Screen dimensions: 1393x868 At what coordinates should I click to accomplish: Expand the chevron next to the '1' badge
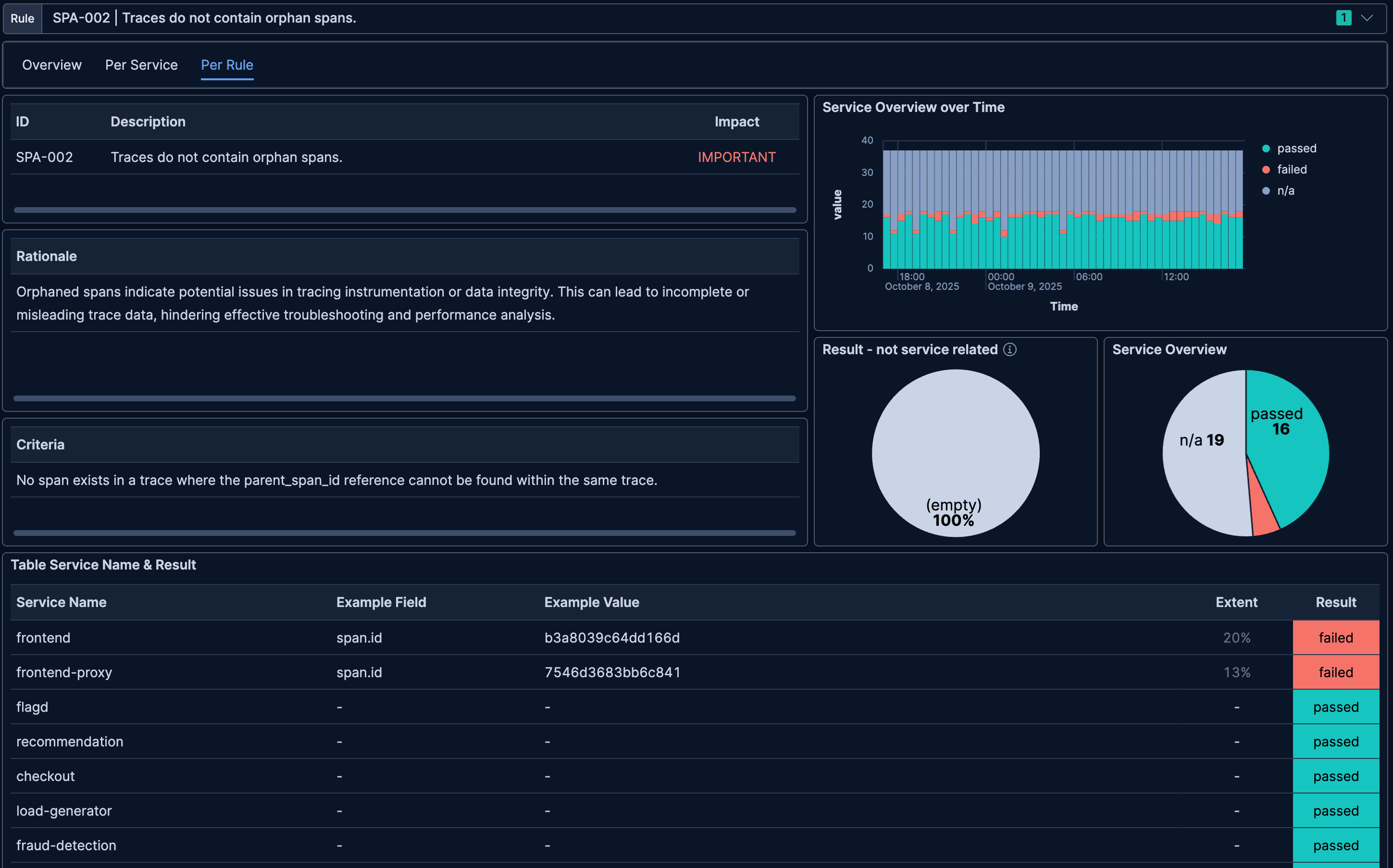coord(1367,18)
